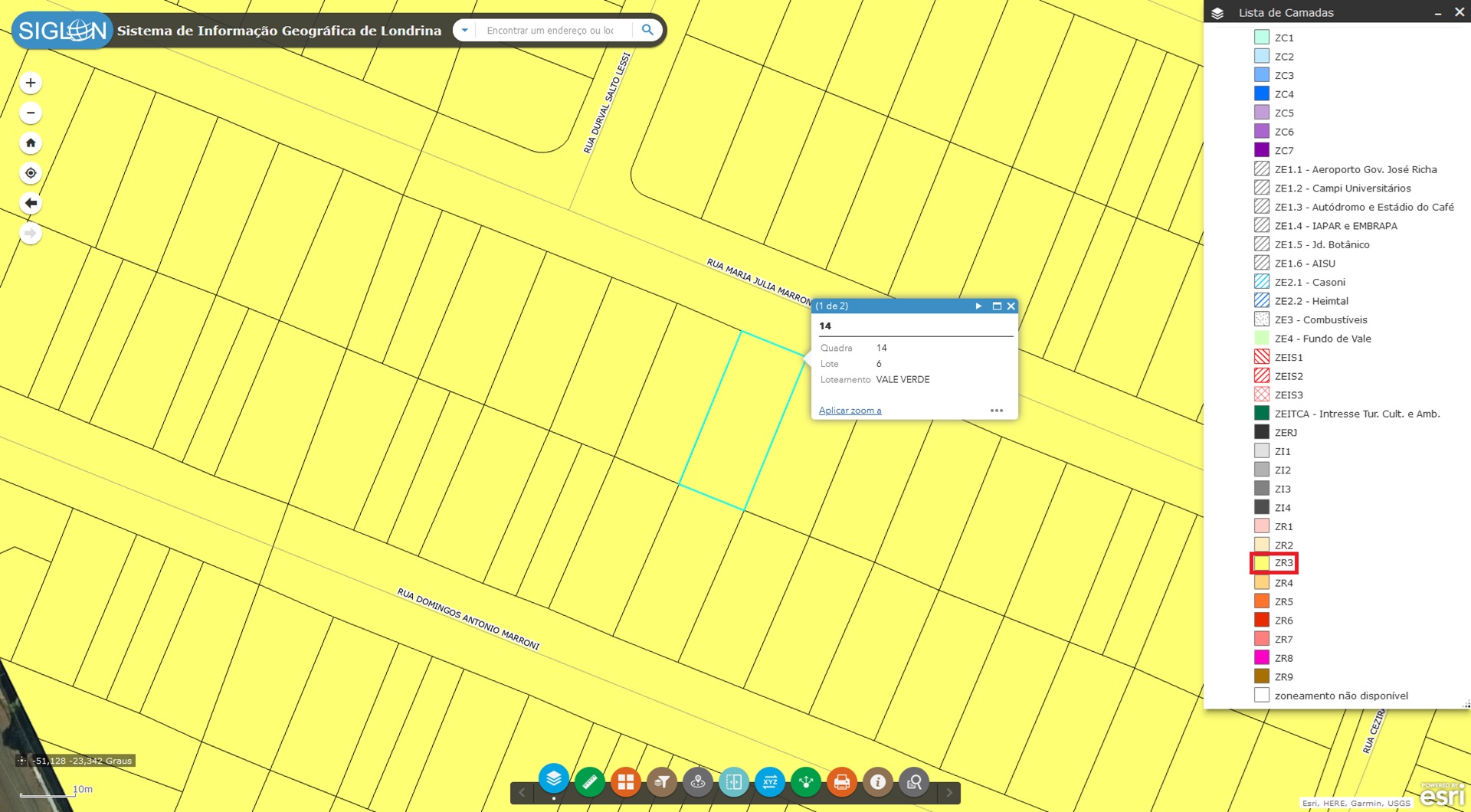The width and height of the screenshot is (1471, 812).
Task: Click ZE2.1 - Casoni legend entry
Action: tap(1309, 282)
